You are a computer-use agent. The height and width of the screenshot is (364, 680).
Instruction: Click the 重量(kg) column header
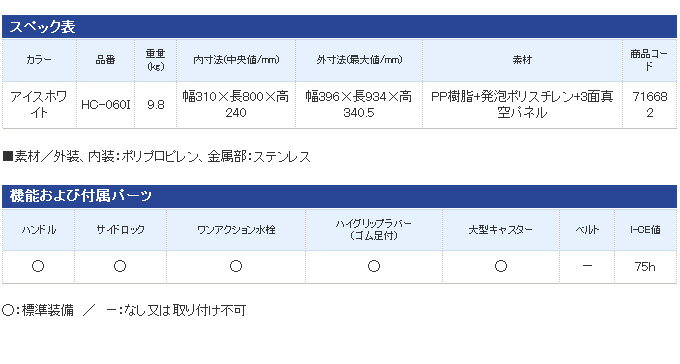tap(155, 60)
